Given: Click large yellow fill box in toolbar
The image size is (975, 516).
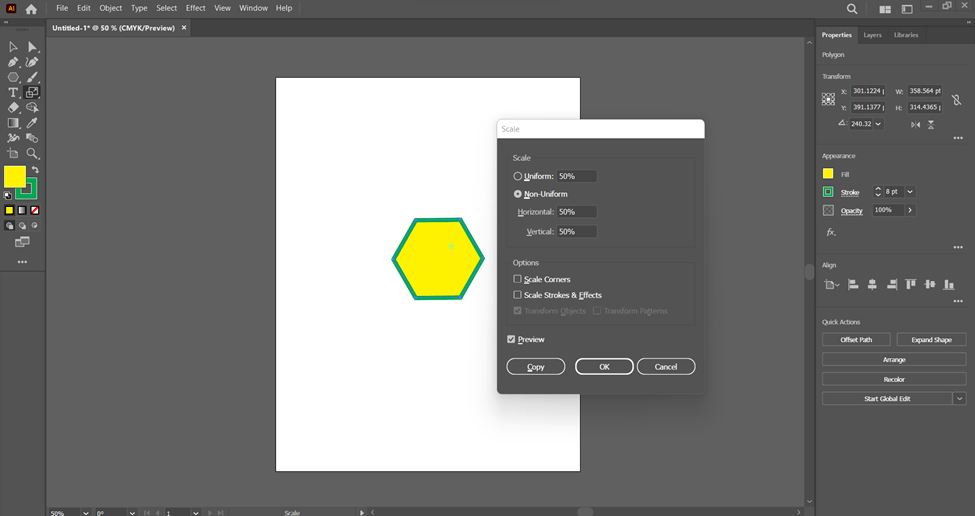Looking at the screenshot, I should click(x=15, y=177).
